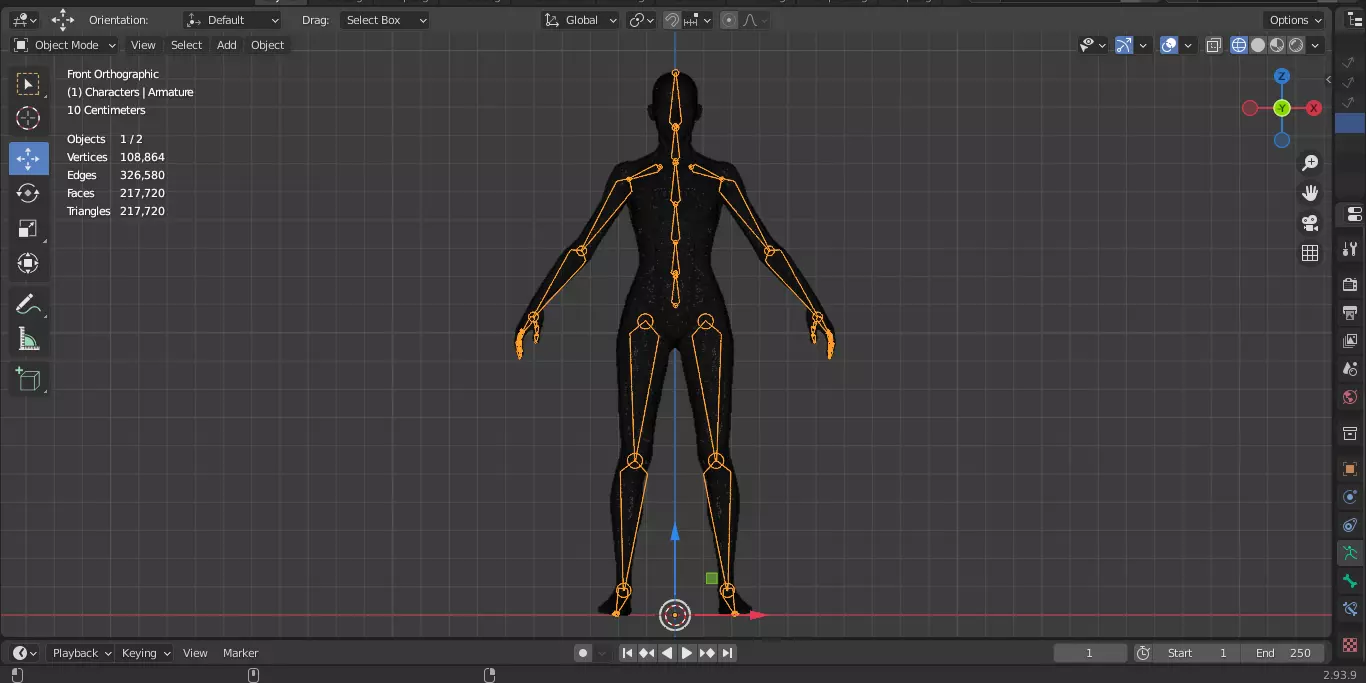Open the Collection properties tab
Viewport: 1366px width, 683px height.
click(x=1350, y=433)
